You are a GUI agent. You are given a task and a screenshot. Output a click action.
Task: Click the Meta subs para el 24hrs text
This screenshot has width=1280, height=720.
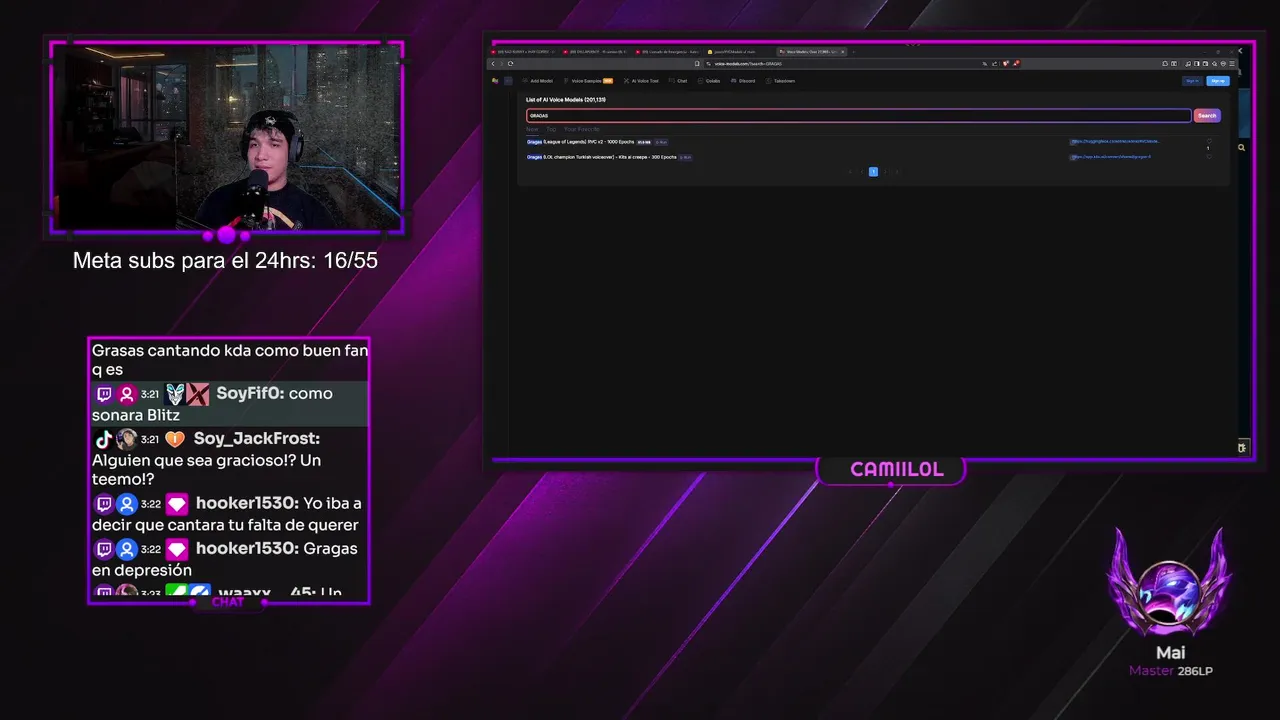(x=225, y=261)
